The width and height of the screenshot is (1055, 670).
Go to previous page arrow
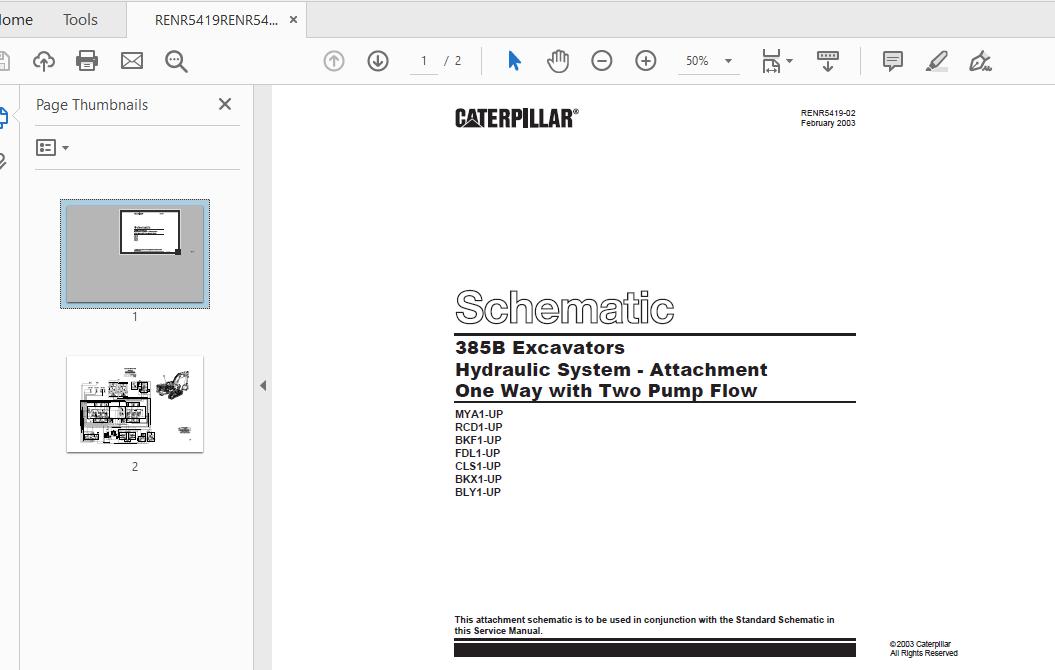[x=334, y=61]
